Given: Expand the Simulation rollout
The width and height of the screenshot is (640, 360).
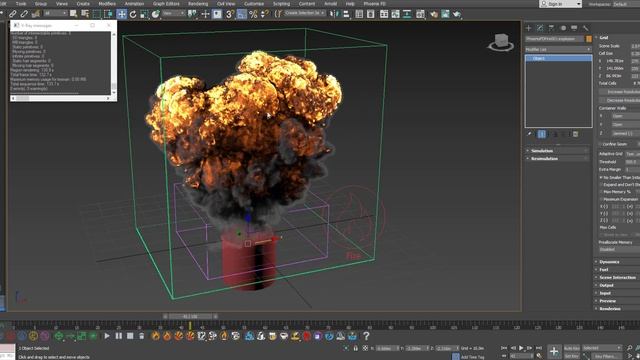Looking at the screenshot, I should [557, 151].
